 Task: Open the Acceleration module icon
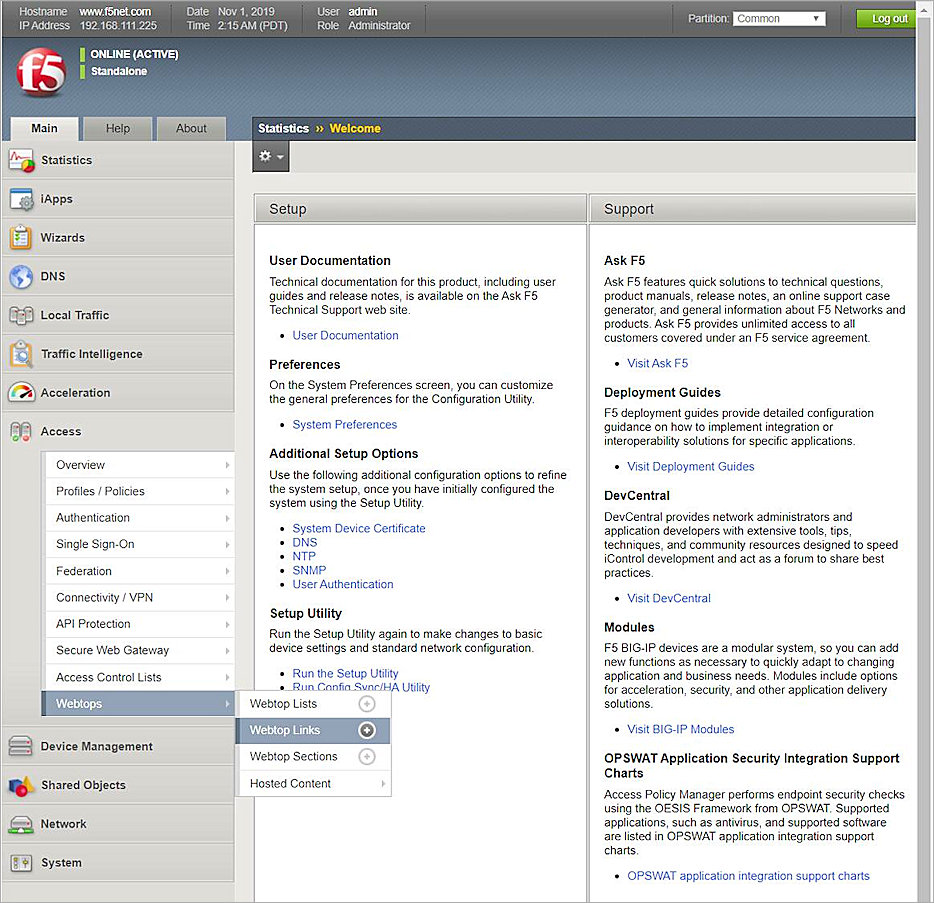[x=24, y=392]
